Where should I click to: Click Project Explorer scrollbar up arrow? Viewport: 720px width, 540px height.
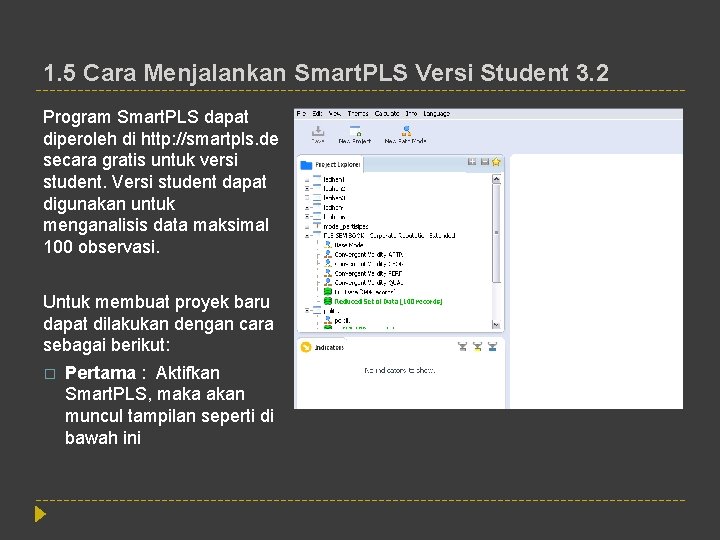coord(496,179)
